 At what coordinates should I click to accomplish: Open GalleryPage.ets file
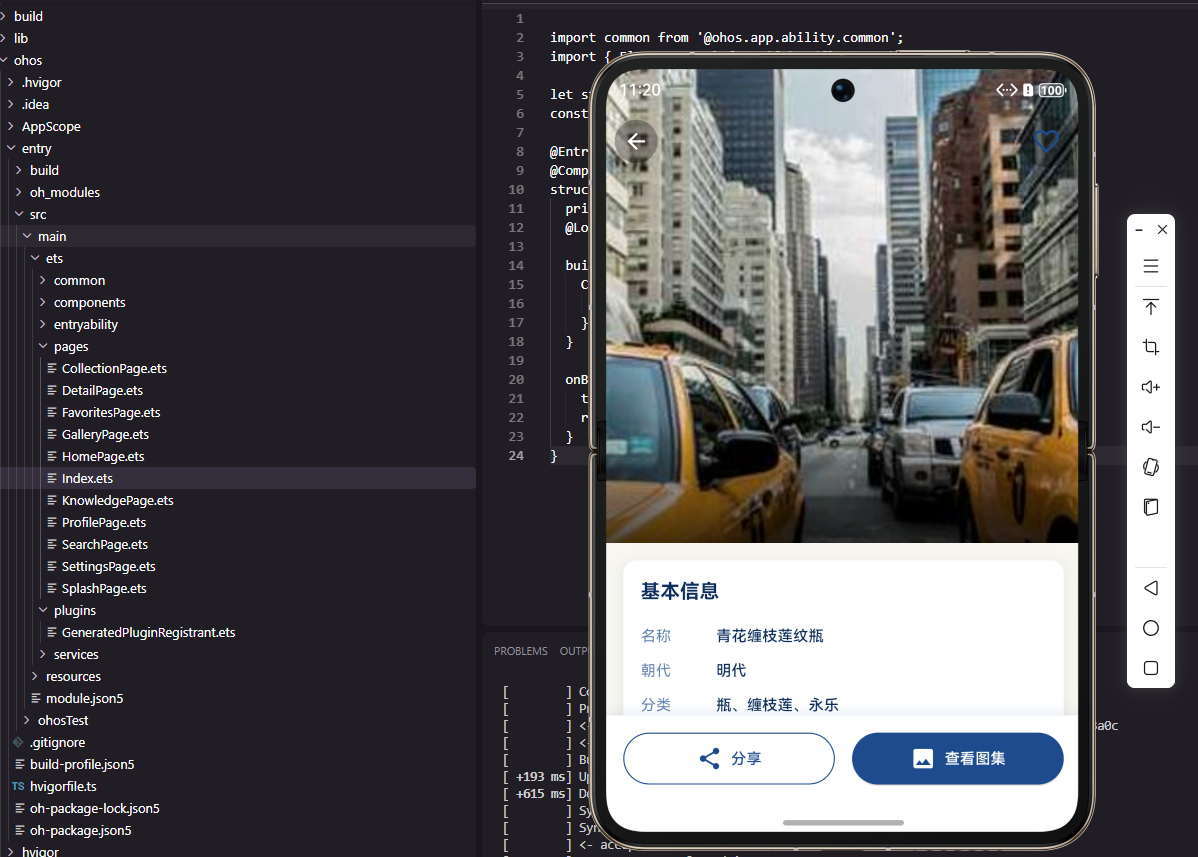[105, 435]
